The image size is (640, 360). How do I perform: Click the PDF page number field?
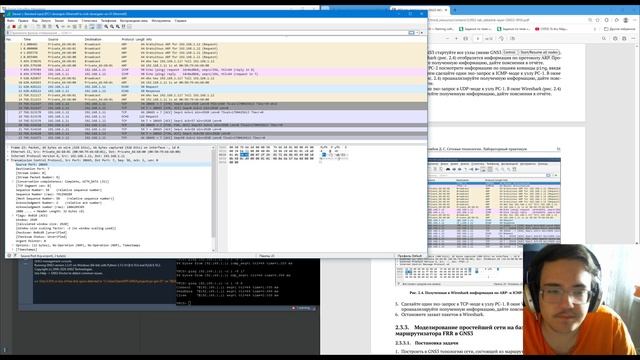pos(478,38)
